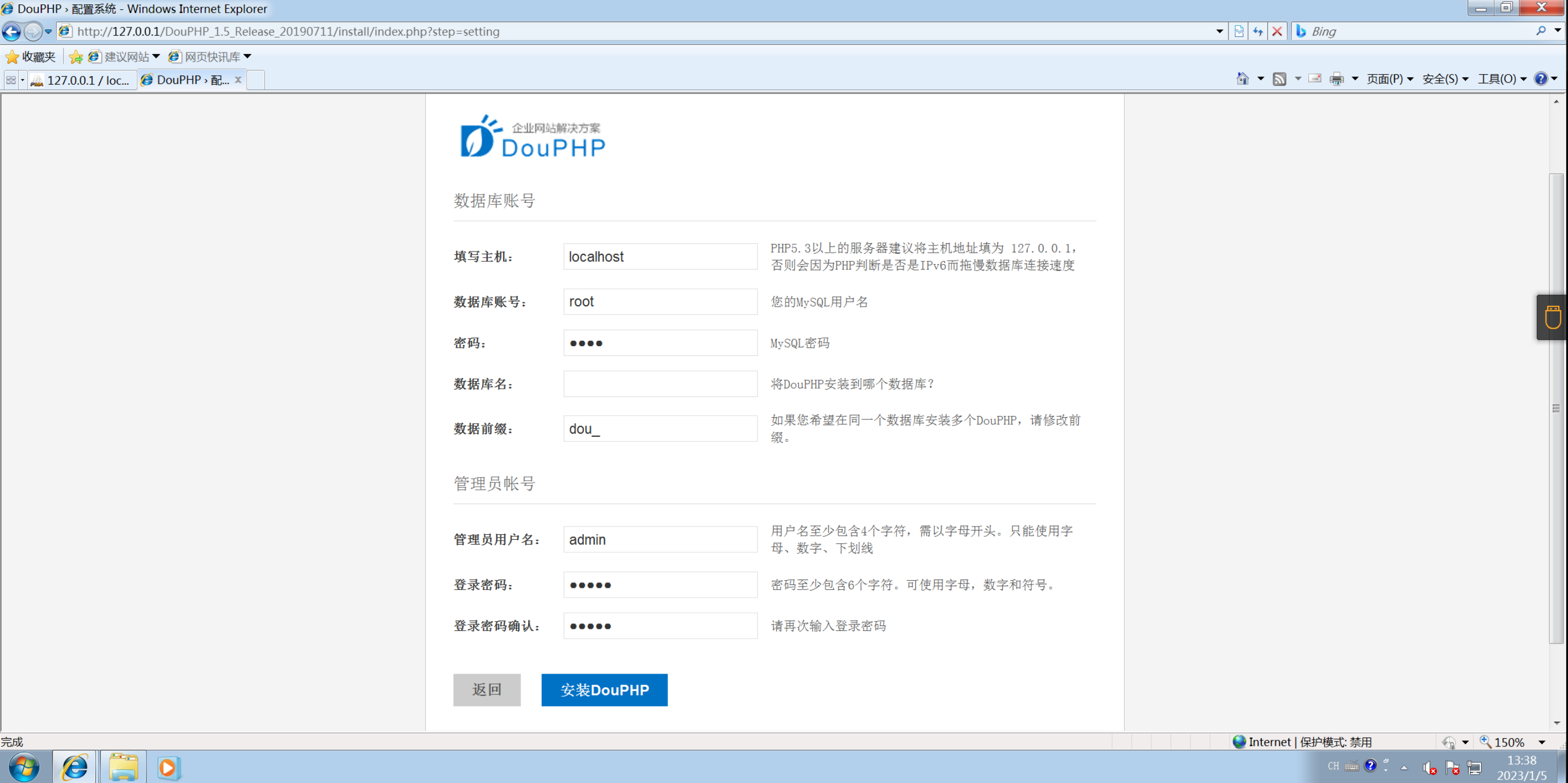Click the Read mail icon
Image resolution: width=1568 pixels, height=783 pixels.
[x=1315, y=79]
